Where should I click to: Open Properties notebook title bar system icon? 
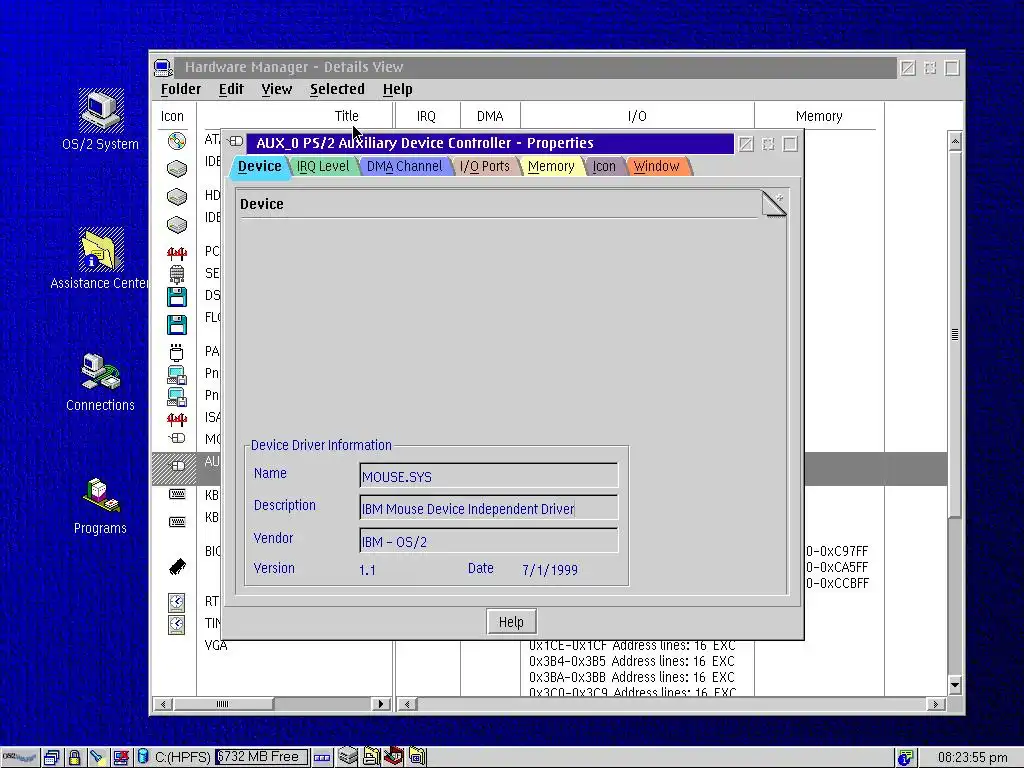click(236, 141)
